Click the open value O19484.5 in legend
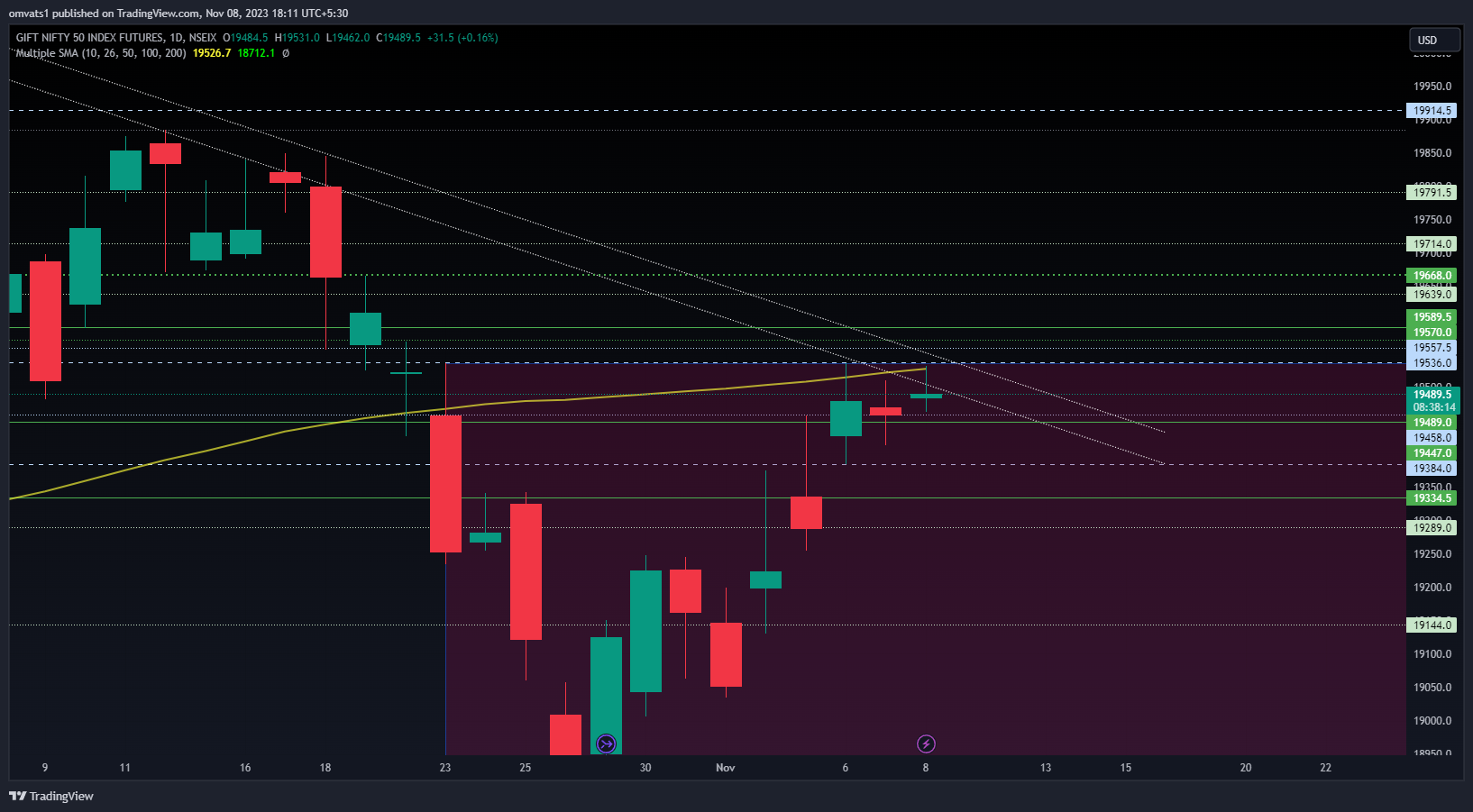The image size is (1473, 812). (x=245, y=38)
